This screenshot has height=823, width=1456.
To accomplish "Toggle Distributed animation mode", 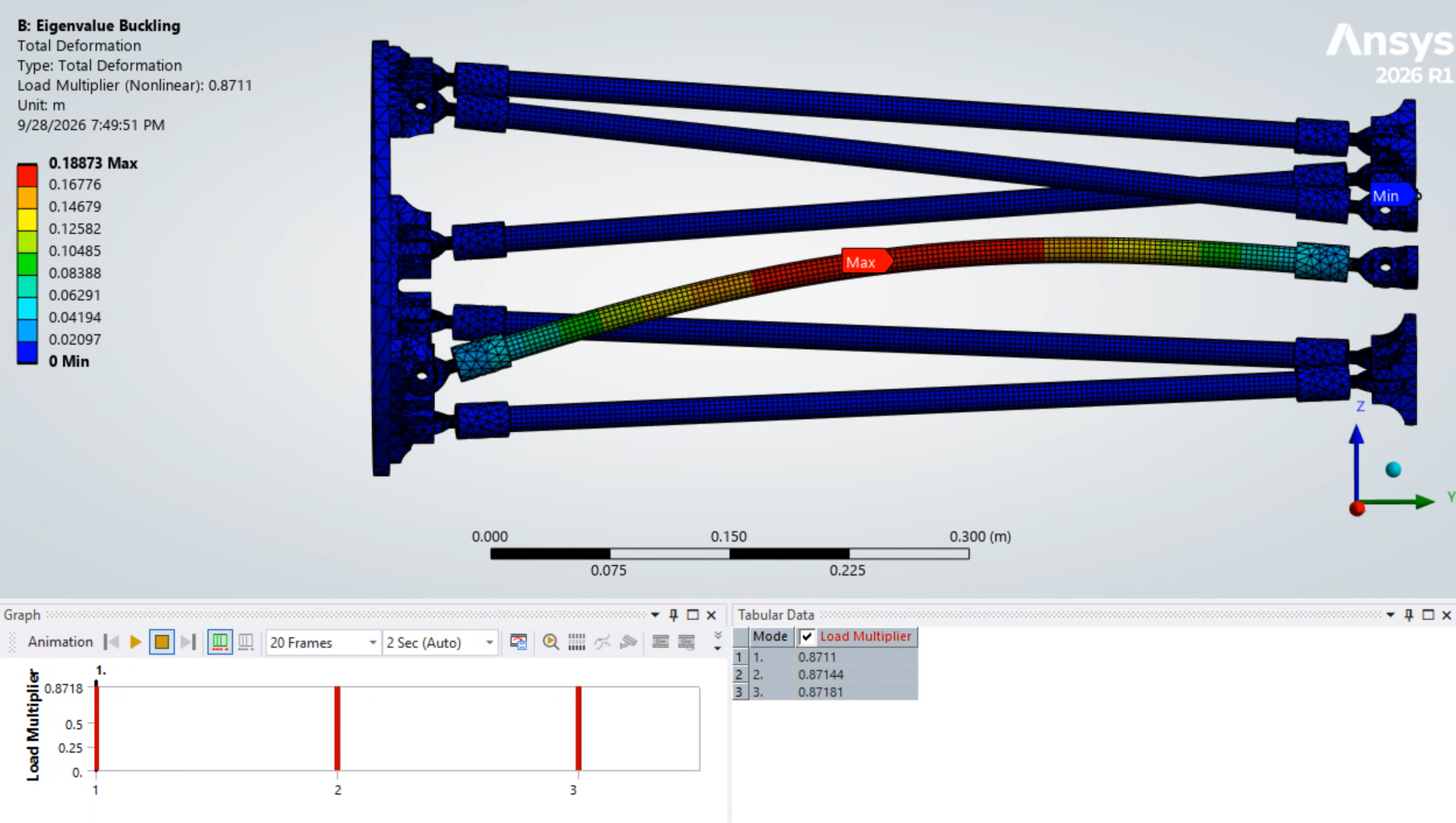I will (220, 642).
